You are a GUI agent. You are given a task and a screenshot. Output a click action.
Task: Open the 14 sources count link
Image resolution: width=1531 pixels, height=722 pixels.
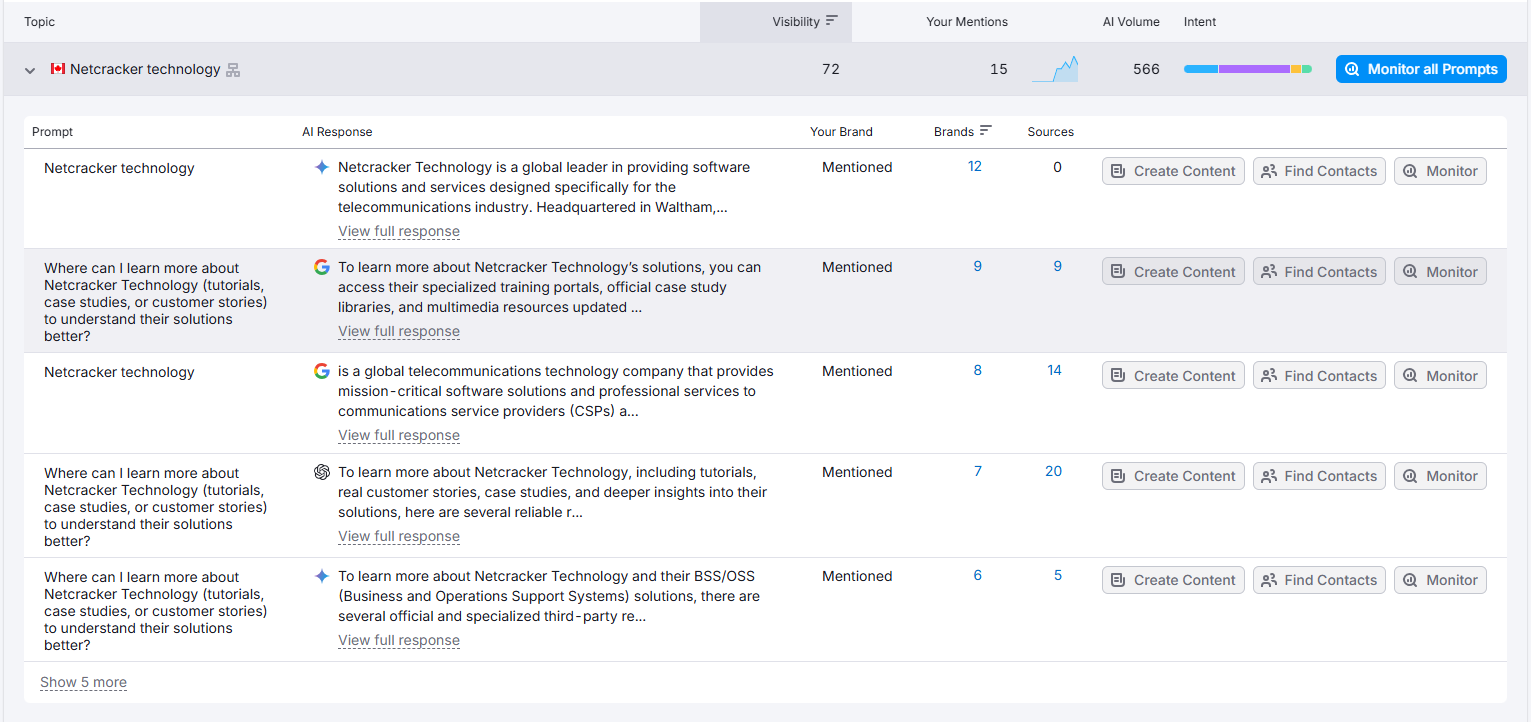click(x=1054, y=370)
